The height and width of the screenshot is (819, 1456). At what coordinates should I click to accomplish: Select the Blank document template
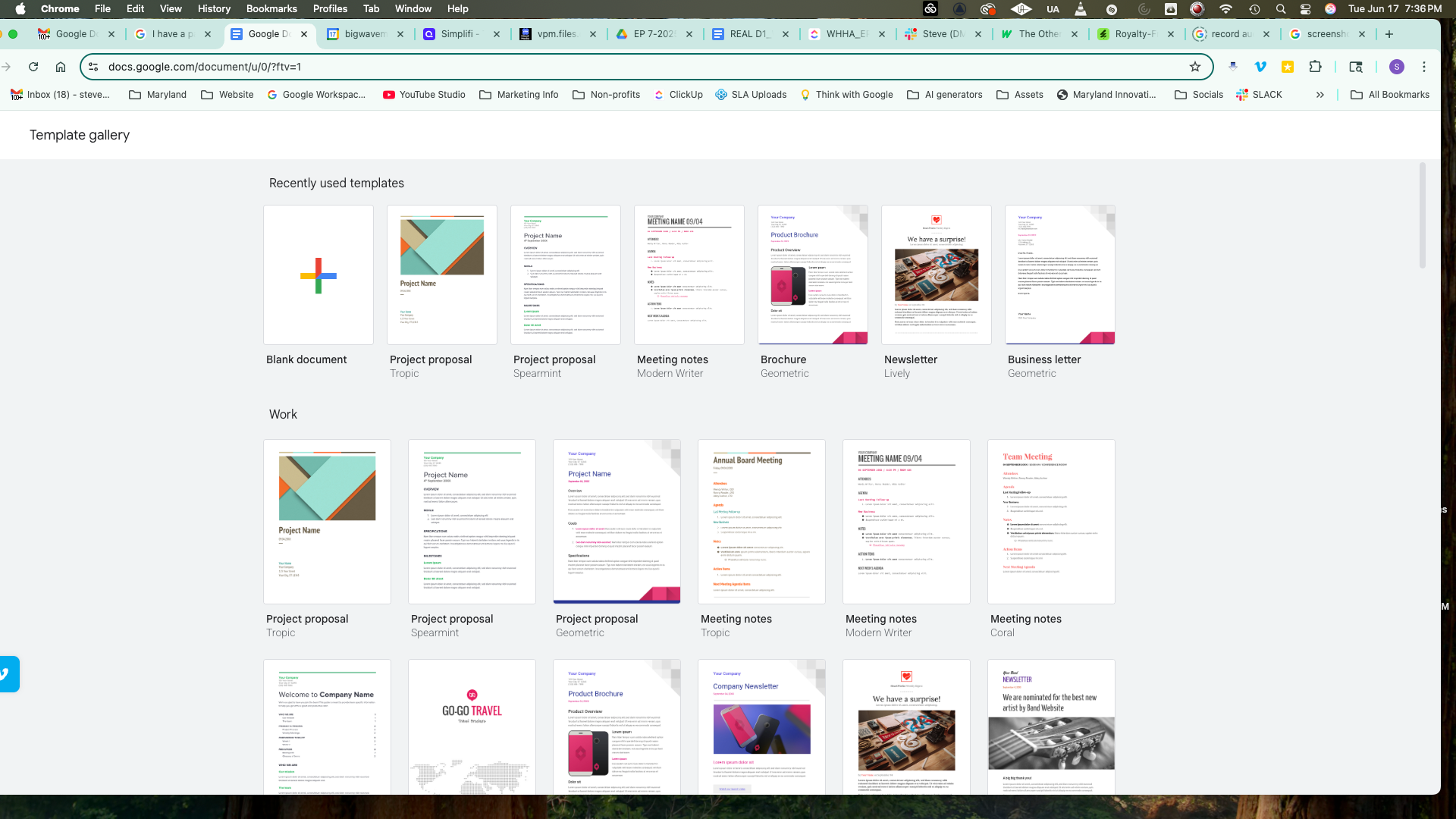pos(318,275)
